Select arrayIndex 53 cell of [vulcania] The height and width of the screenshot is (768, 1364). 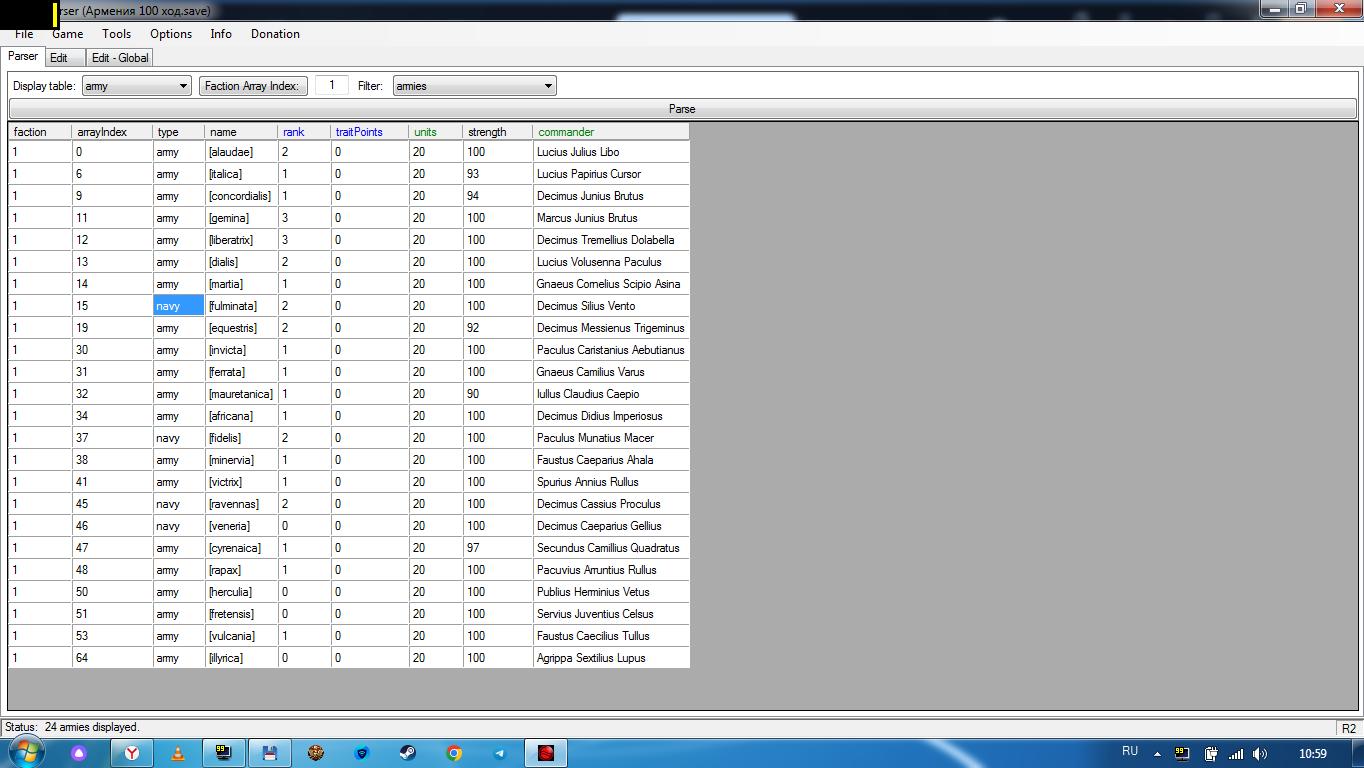coord(112,636)
